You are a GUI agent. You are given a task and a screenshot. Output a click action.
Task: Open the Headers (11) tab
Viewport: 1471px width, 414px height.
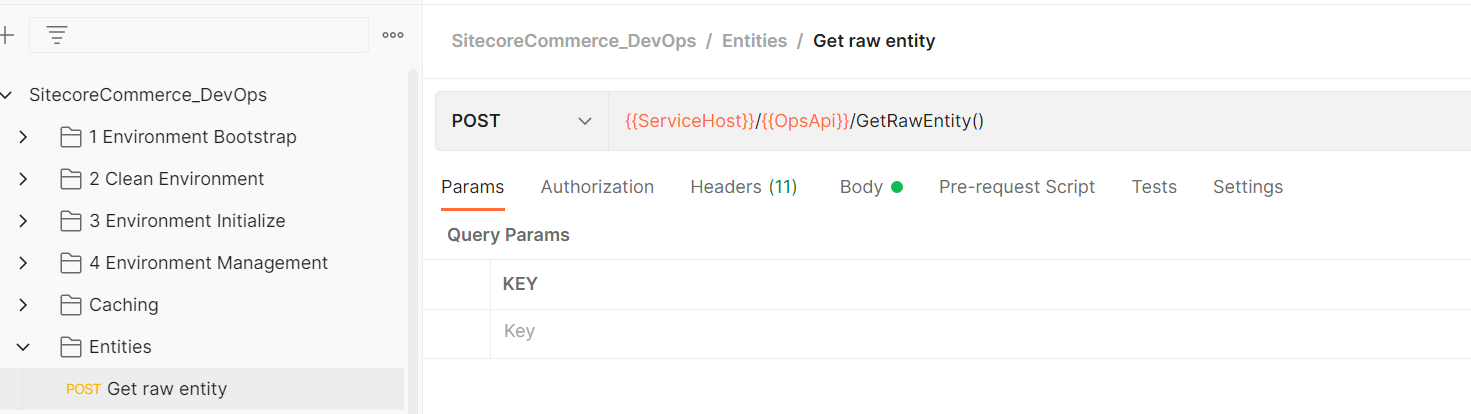coord(744,187)
